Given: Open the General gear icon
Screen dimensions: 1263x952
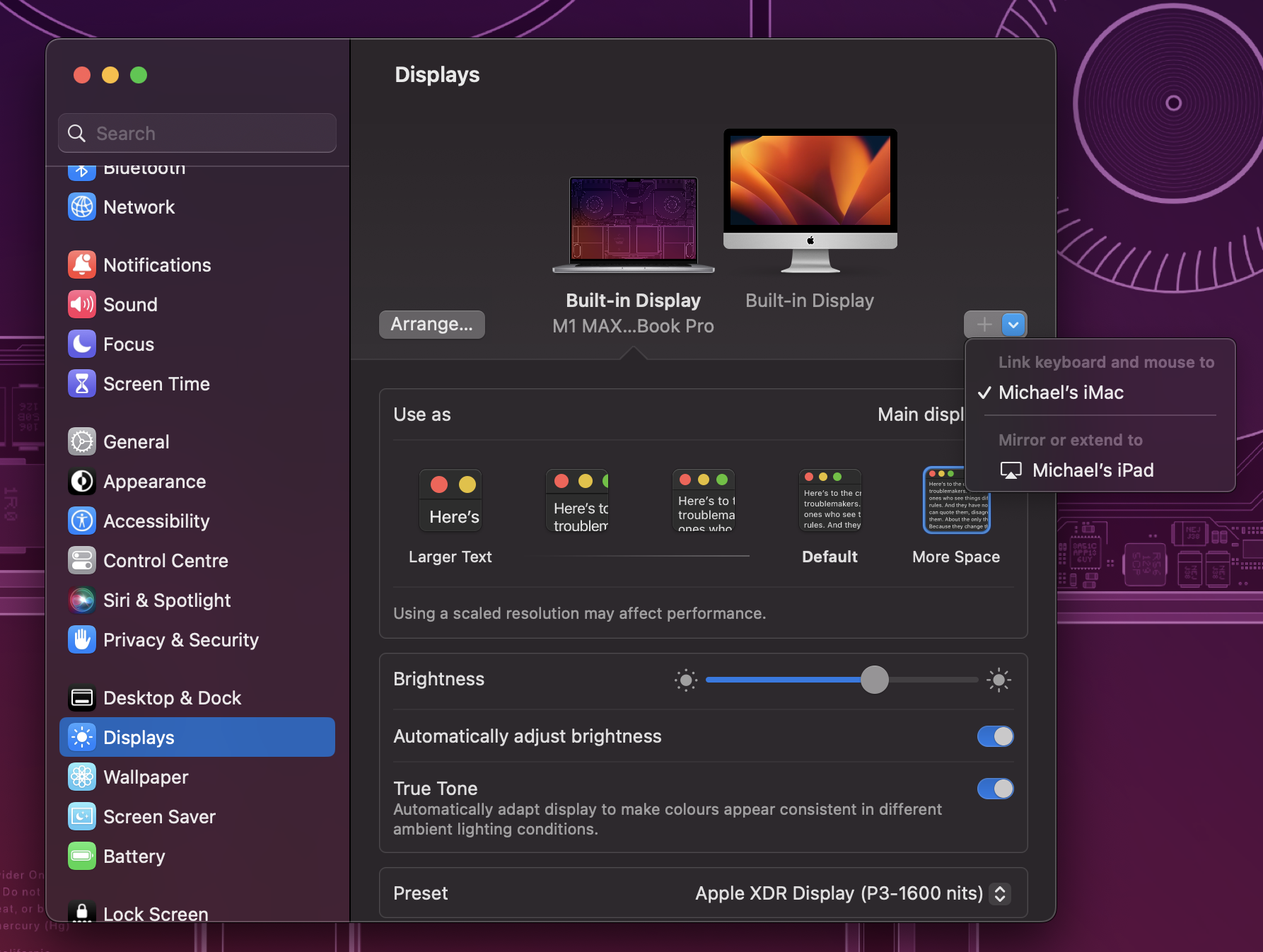Looking at the screenshot, I should pyautogui.click(x=82, y=441).
